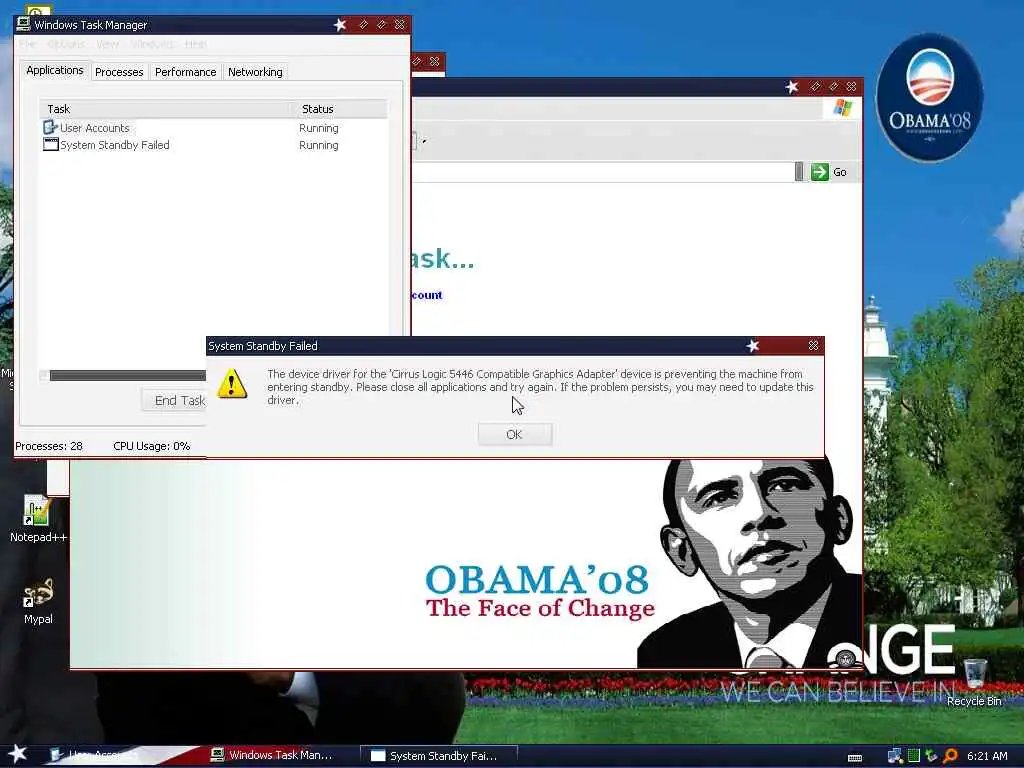This screenshot has width=1024, height=768.
Task: Open the File menu in Task Manager
Action: tap(27, 44)
